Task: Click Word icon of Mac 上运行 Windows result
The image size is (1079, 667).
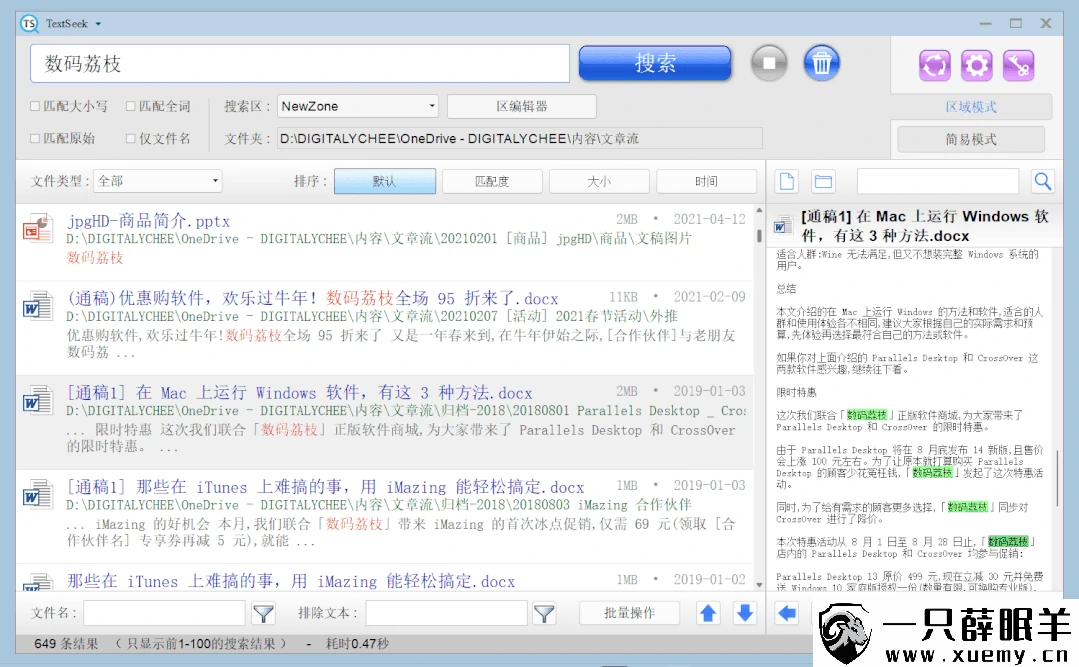Action: [37, 401]
